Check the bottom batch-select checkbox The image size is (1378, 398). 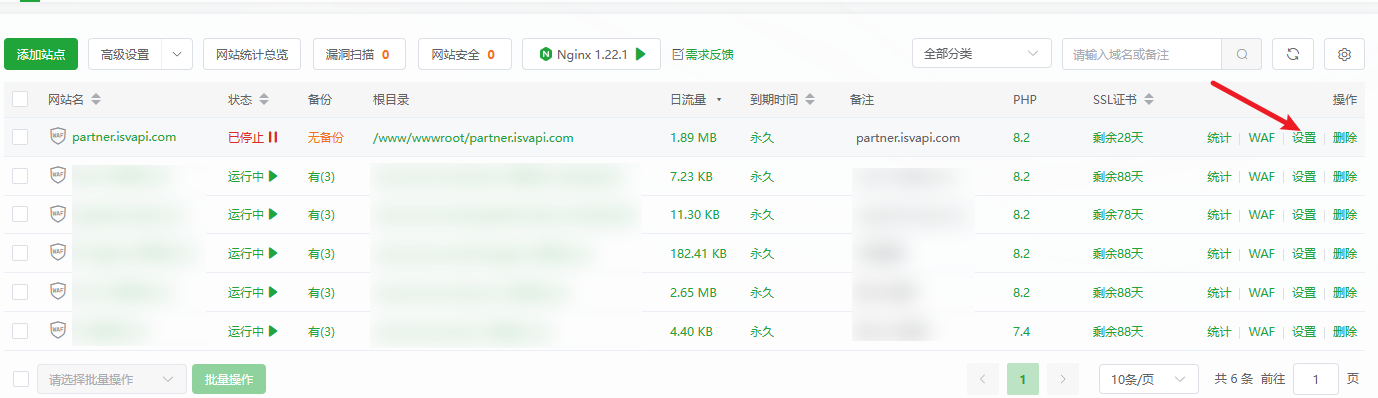pyautogui.click(x=20, y=379)
